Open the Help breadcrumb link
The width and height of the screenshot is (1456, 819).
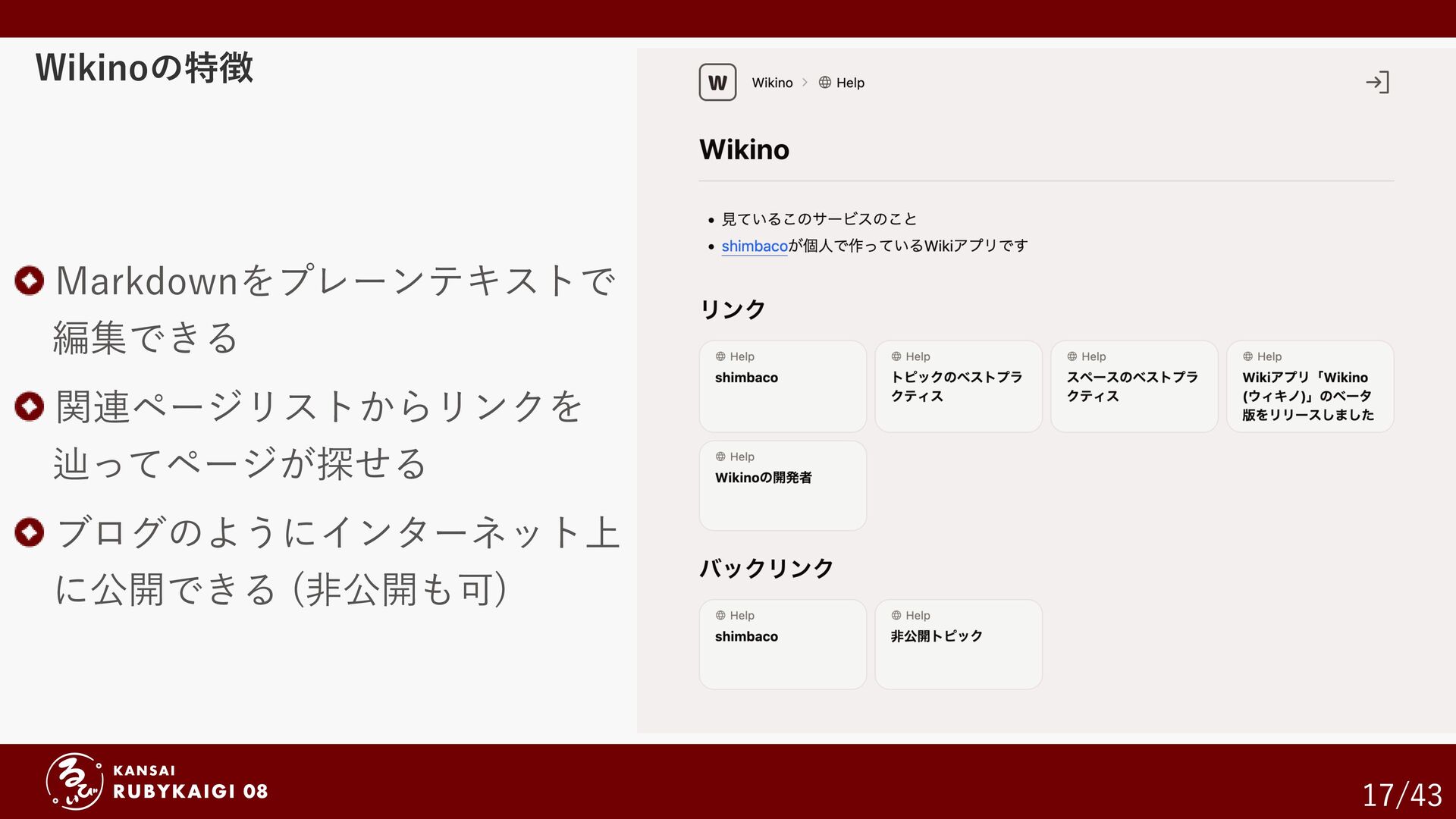point(850,82)
